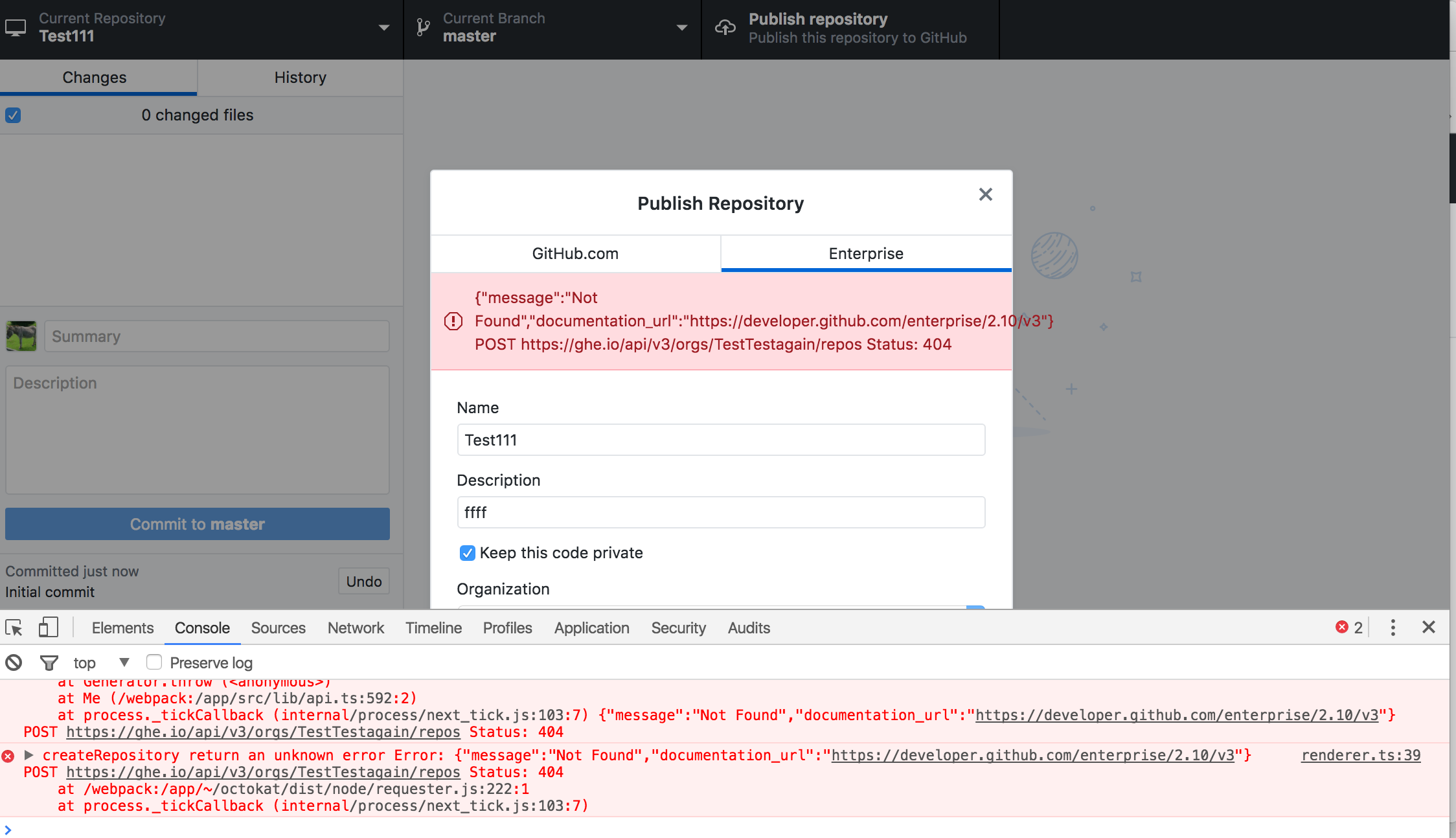Toggle the DevTools device toolbar icon

49,627
